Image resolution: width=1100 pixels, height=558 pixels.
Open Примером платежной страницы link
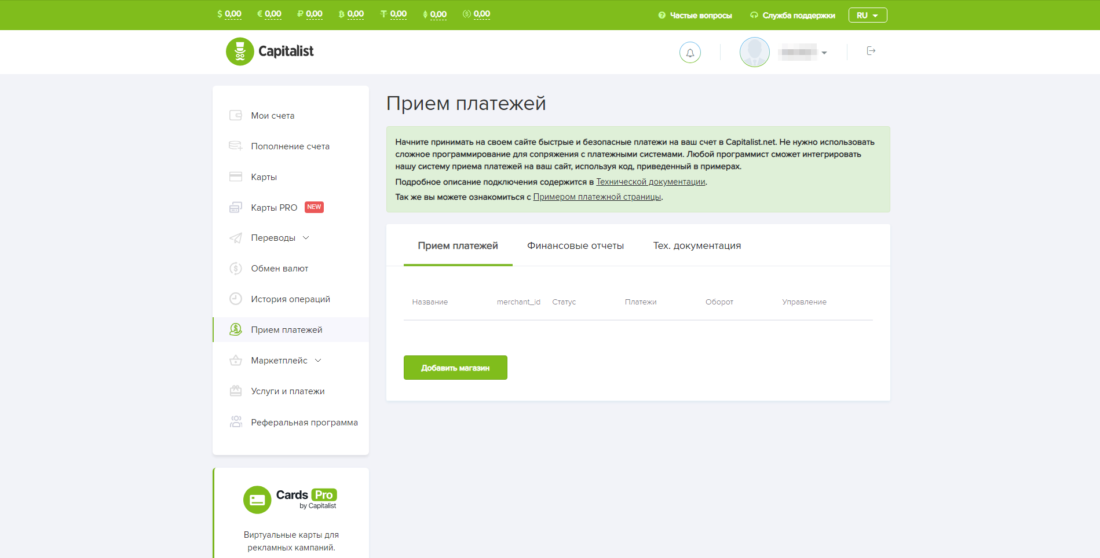pos(597,197)
